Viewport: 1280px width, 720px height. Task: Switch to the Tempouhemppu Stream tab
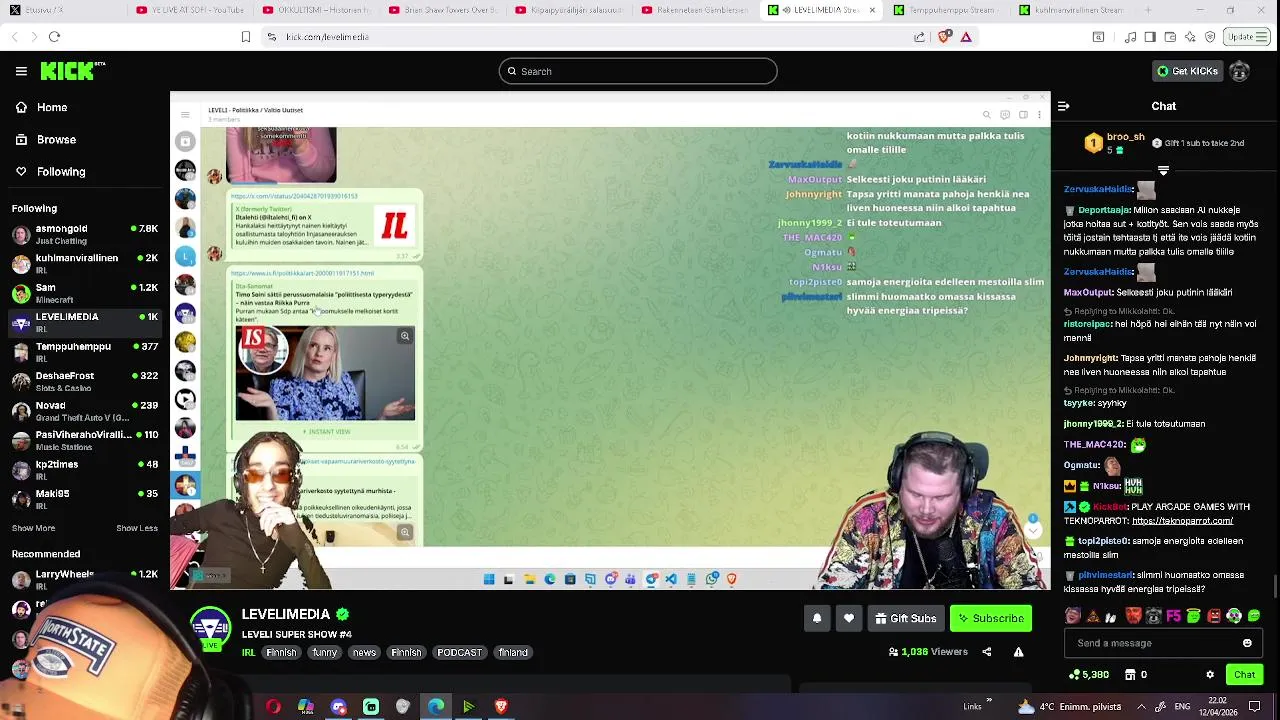pyautogui.click(x=946, y=10)
